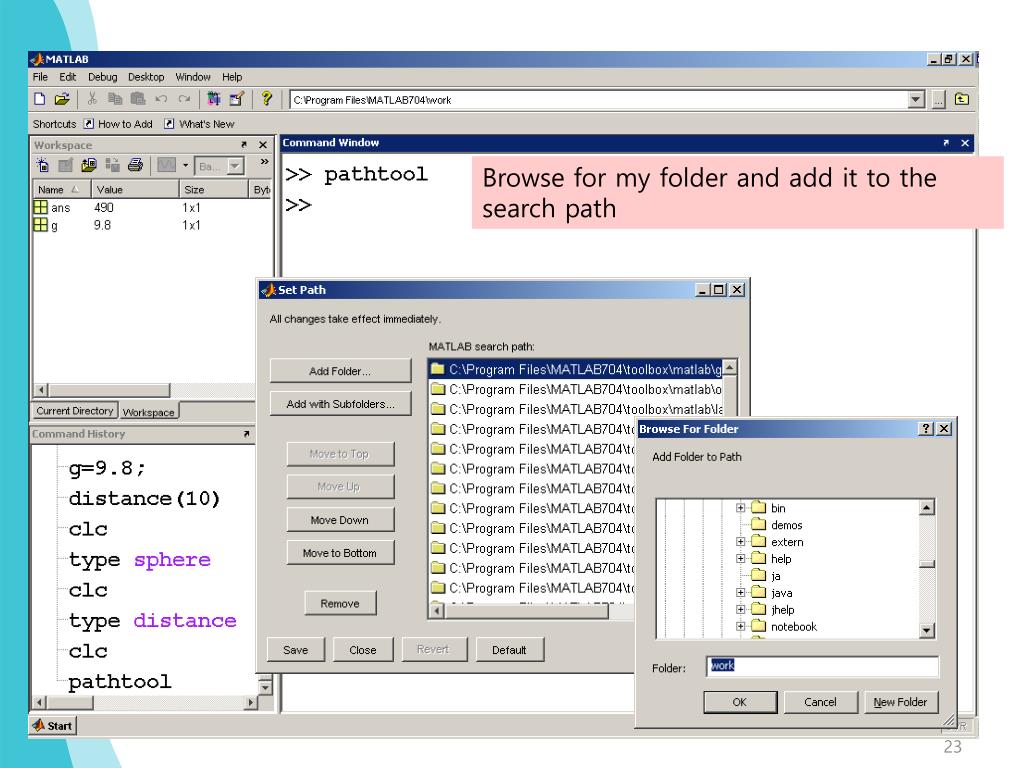This screenshot has width=1024, height=768.
Task: Click the Plot icon in Workspace toolbar
Action: [x=167, y=165]
